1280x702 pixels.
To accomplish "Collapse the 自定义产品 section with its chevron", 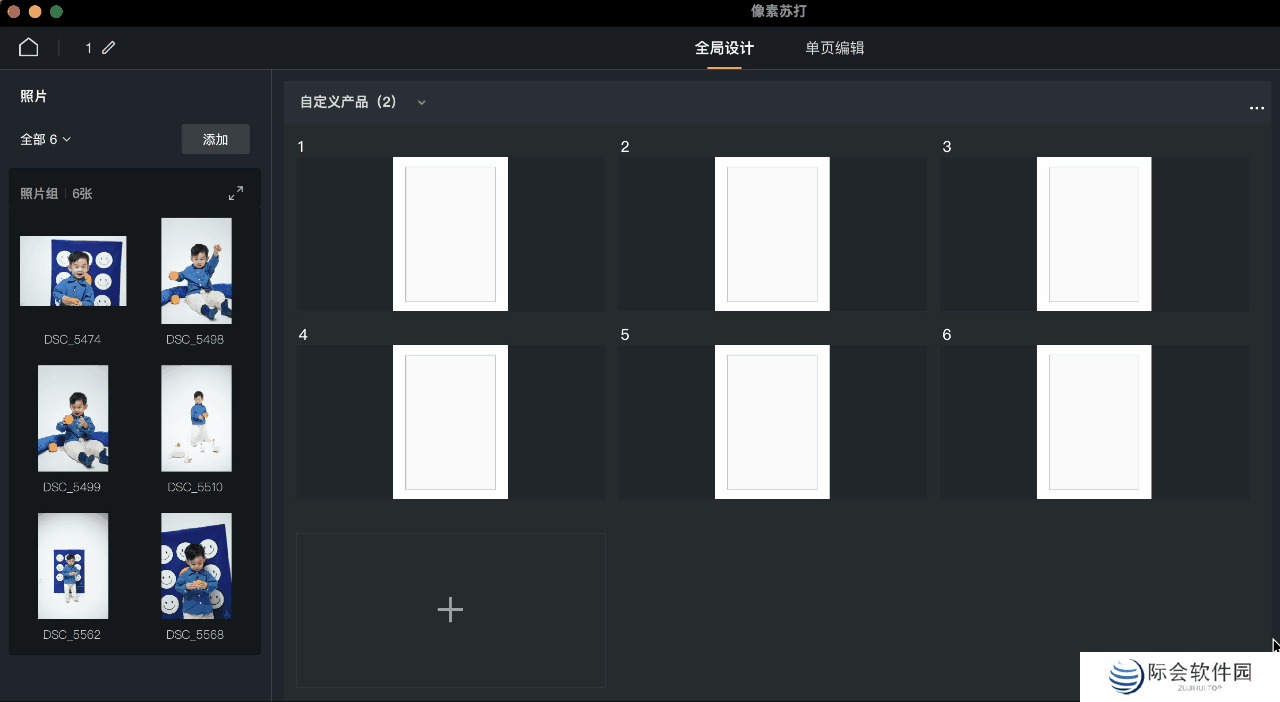I will 421,102.
